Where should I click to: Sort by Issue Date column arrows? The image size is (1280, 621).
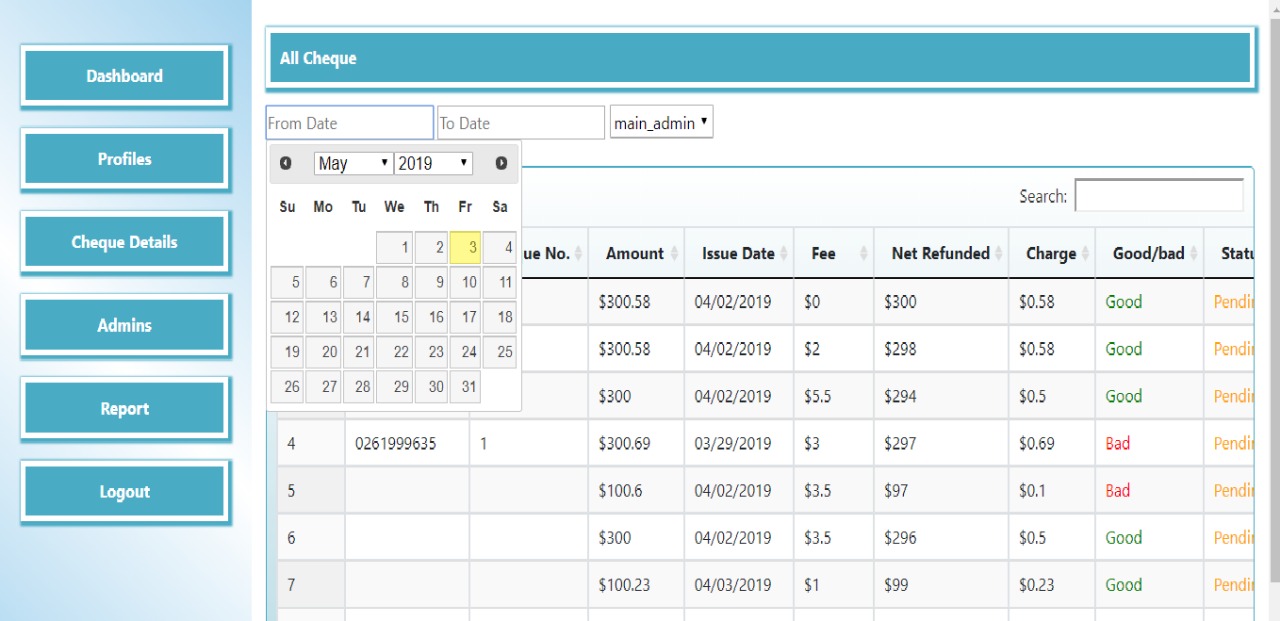coord(786,254)
